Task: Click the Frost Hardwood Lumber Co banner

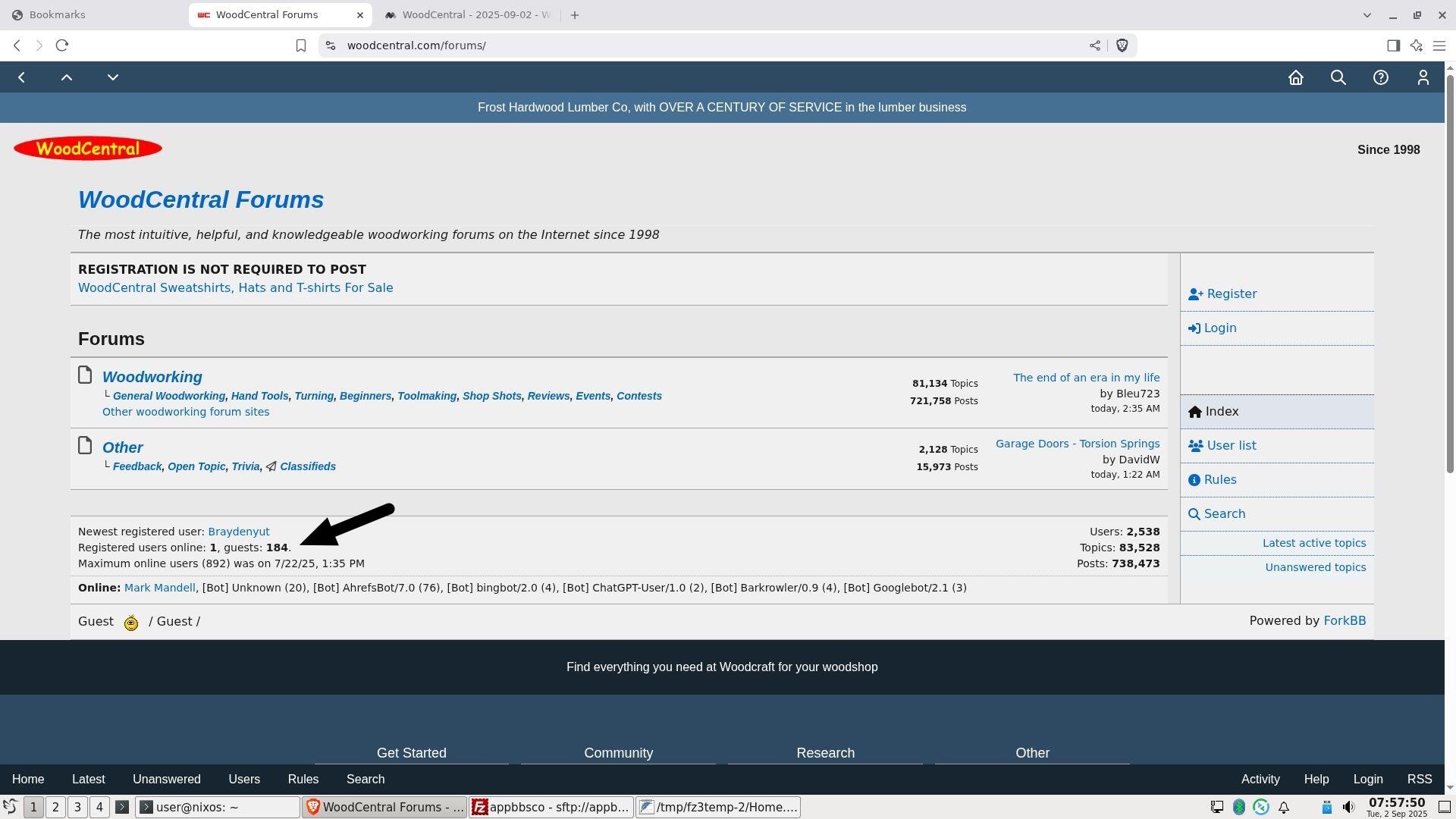Action: [x=722, y=108]
